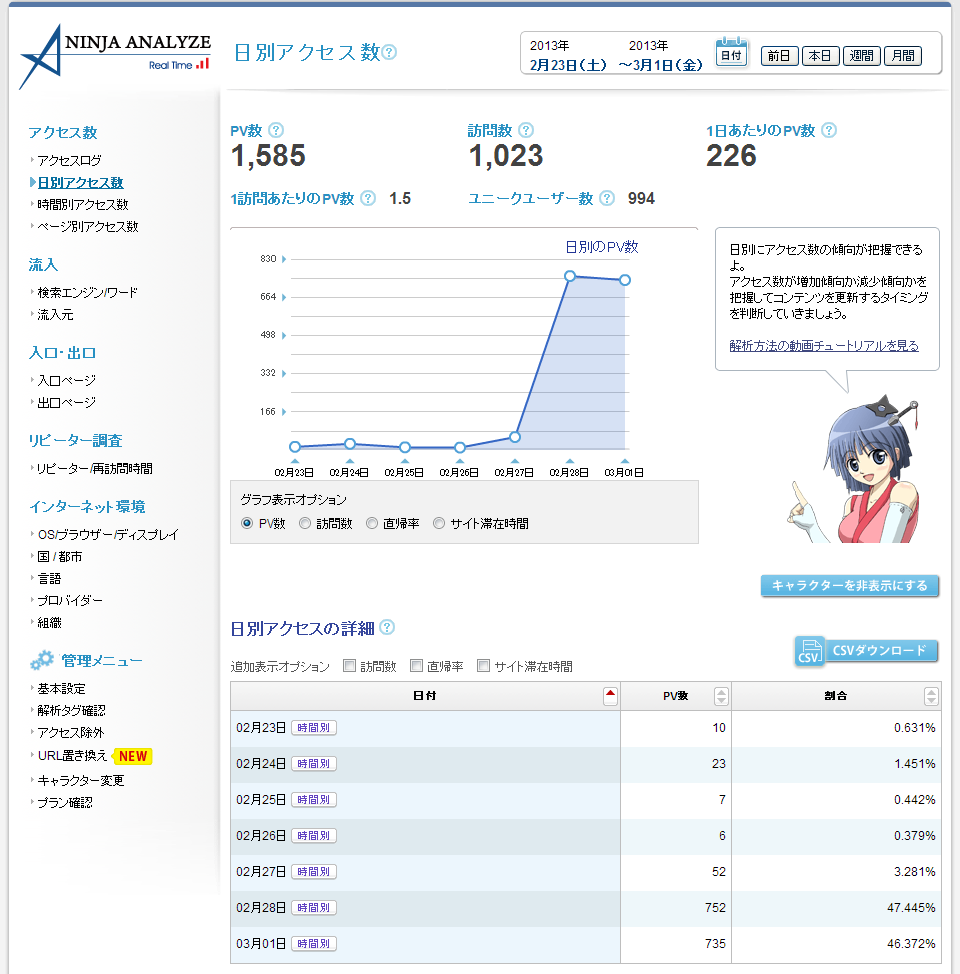Click the help icon beside PV数
Viewport: 960px width, 974px height.
click(x=278, y=130)
